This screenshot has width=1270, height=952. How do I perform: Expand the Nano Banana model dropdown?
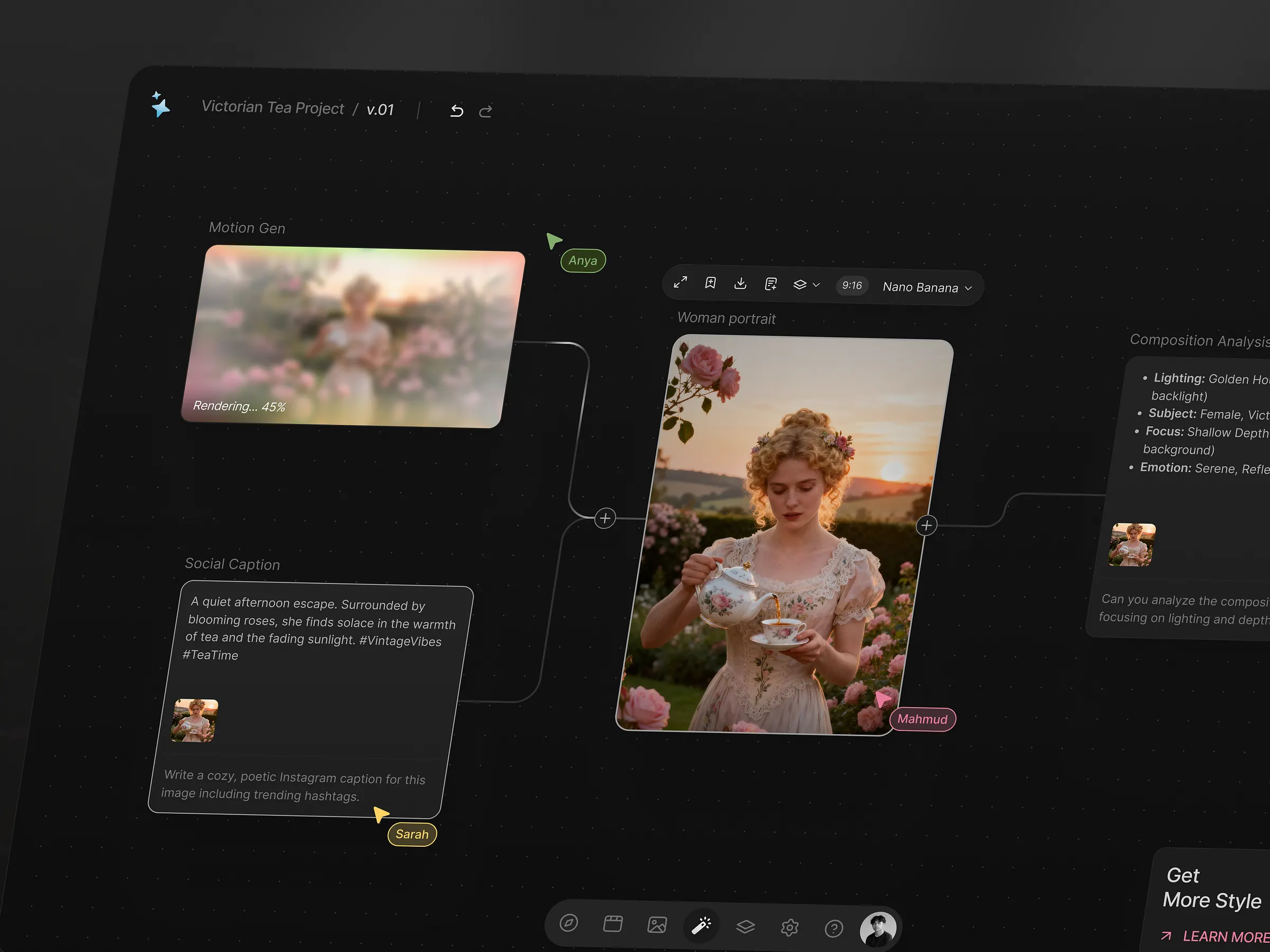(x=927, y=288)
